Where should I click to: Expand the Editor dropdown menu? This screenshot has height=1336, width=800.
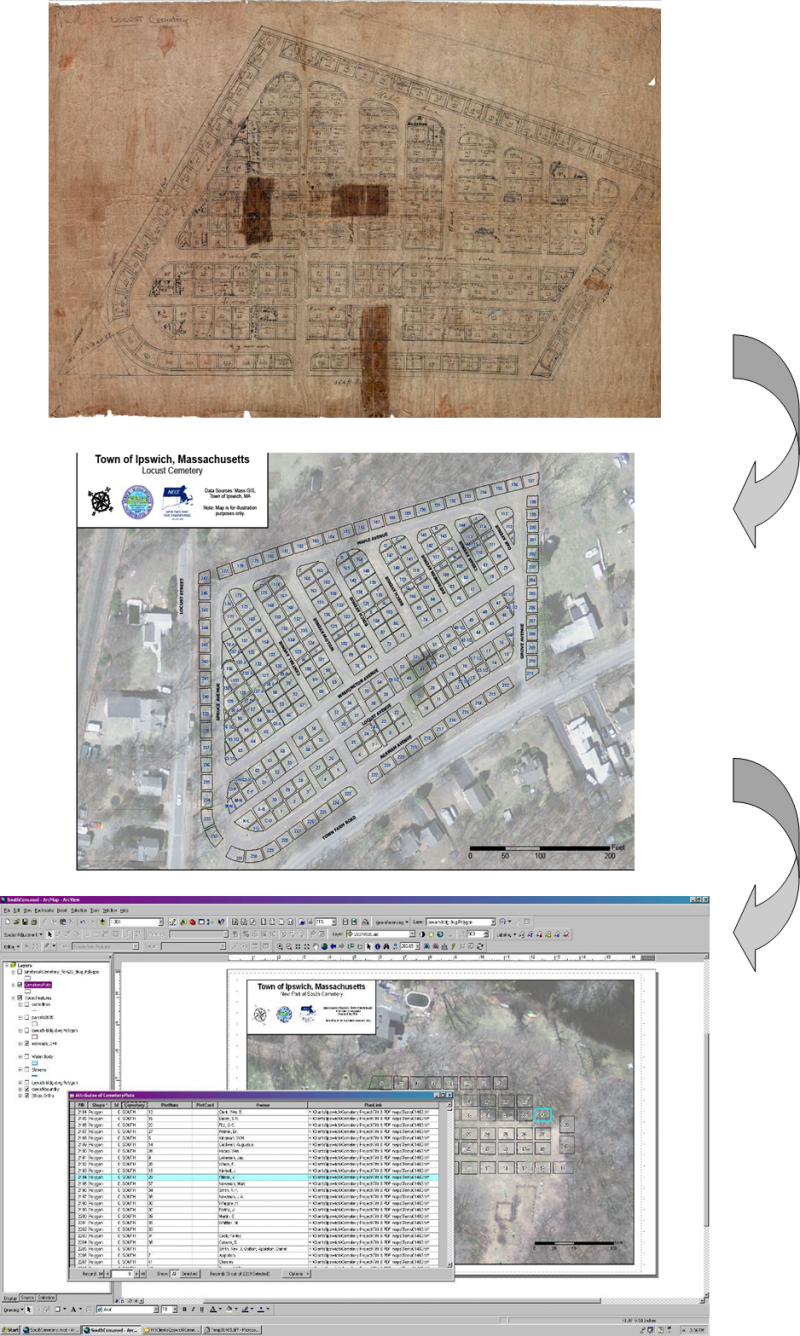tap(11, 946)
